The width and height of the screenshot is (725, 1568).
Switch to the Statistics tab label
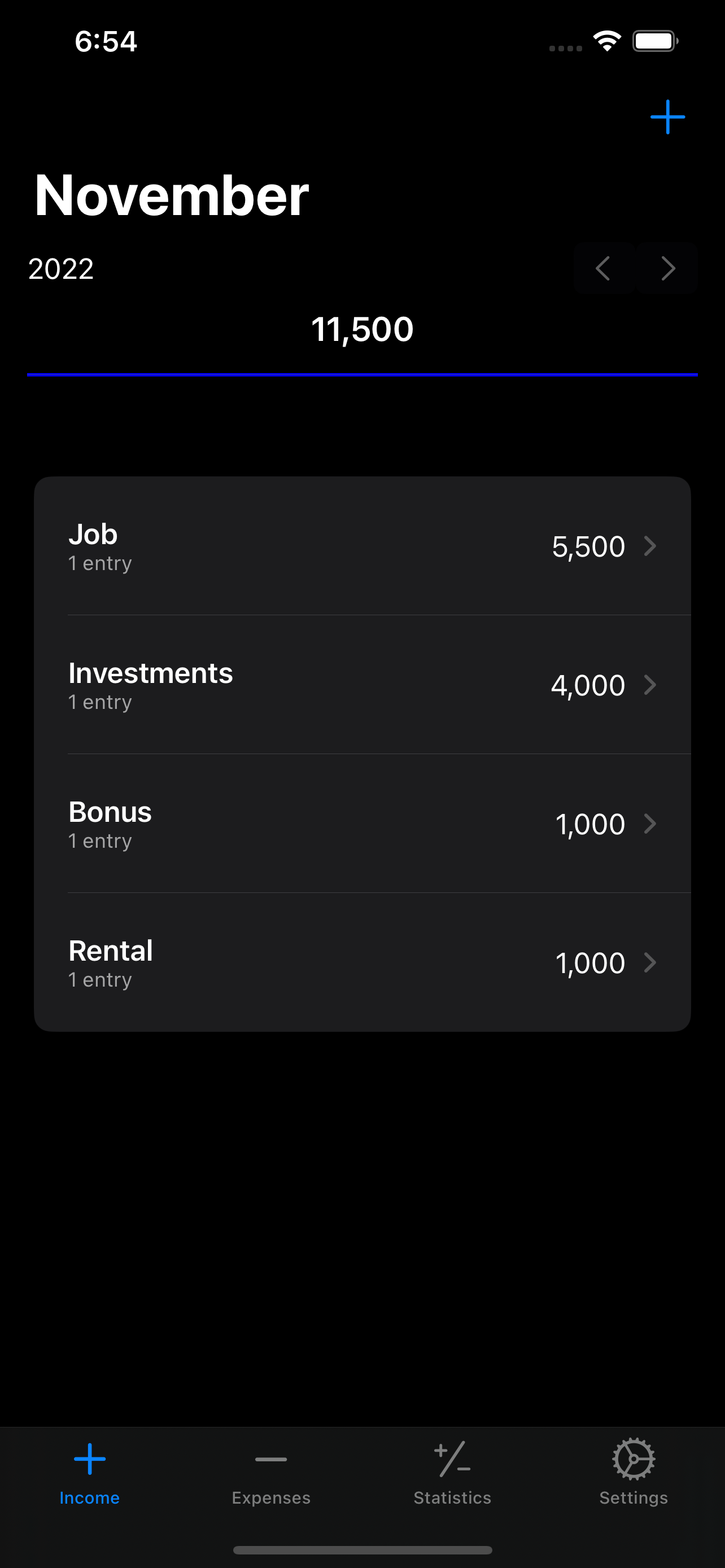[452, 1497]
